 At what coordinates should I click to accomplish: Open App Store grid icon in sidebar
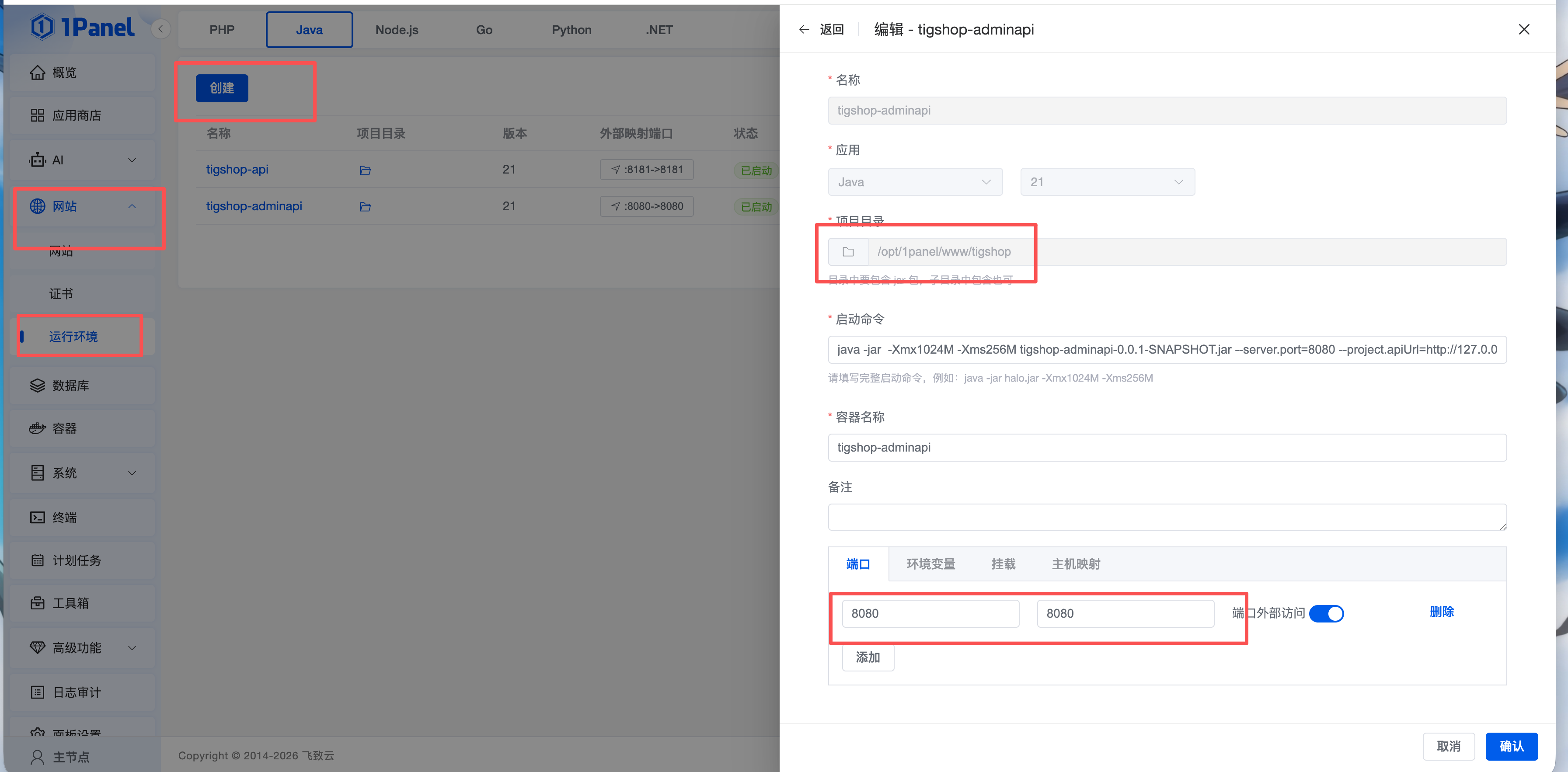pyautogui.click(x=37, y=115)
